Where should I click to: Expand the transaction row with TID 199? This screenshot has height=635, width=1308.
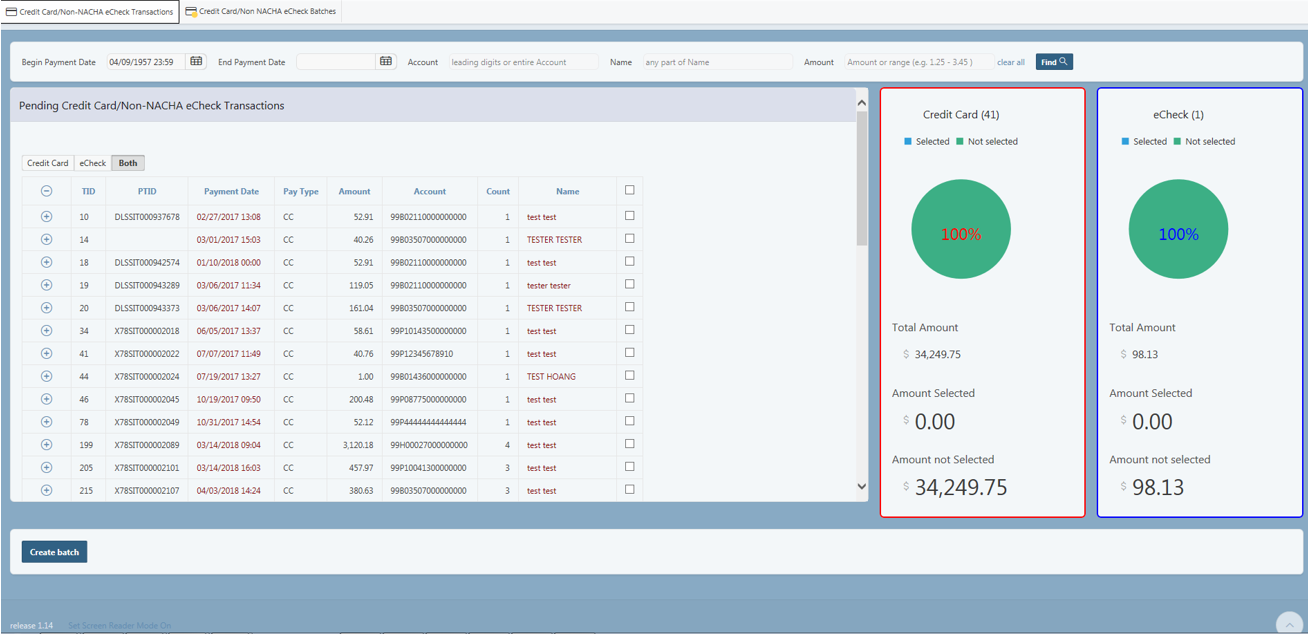coord(46,445)
